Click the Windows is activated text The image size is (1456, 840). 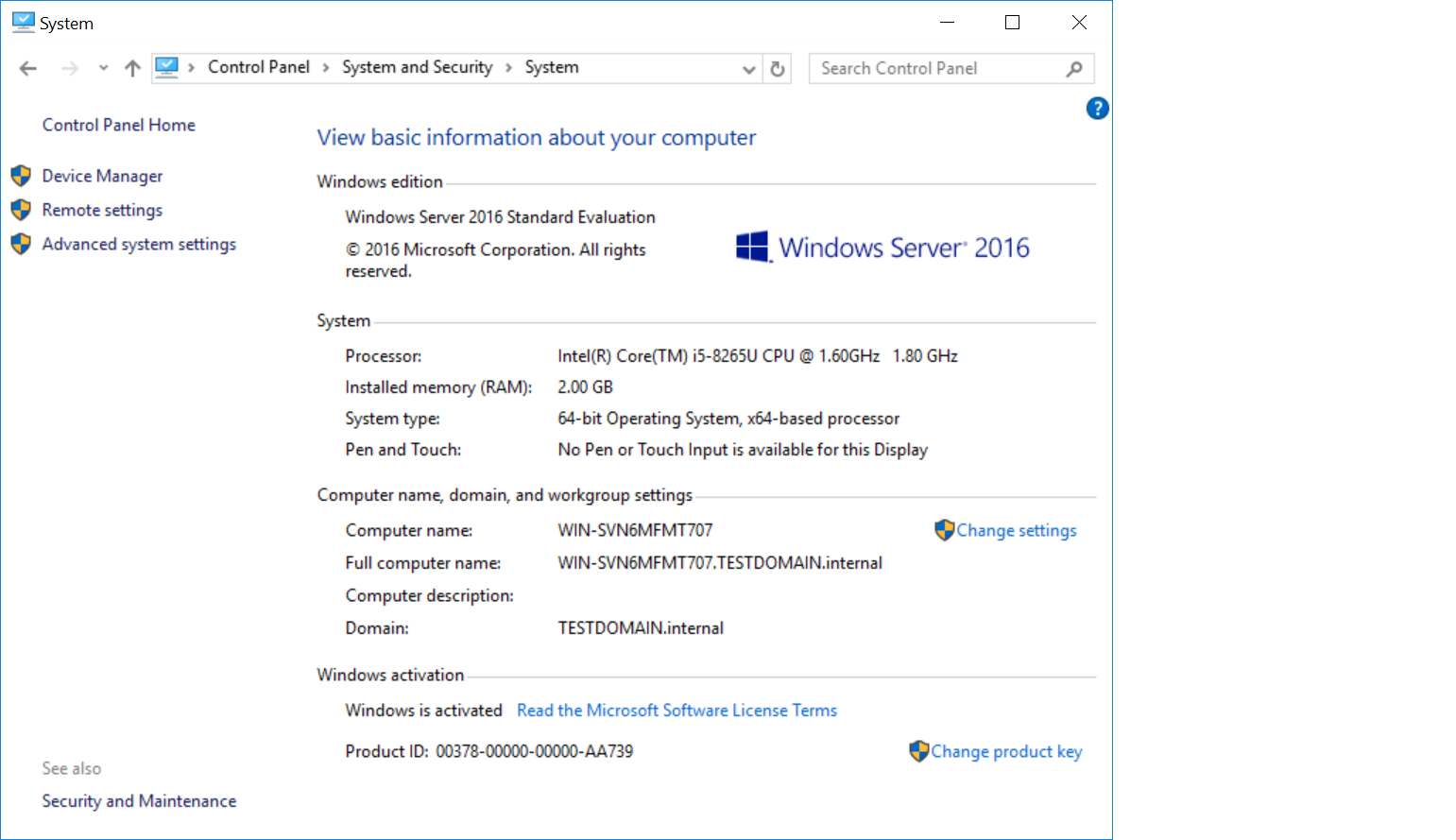tap(423, 711)
